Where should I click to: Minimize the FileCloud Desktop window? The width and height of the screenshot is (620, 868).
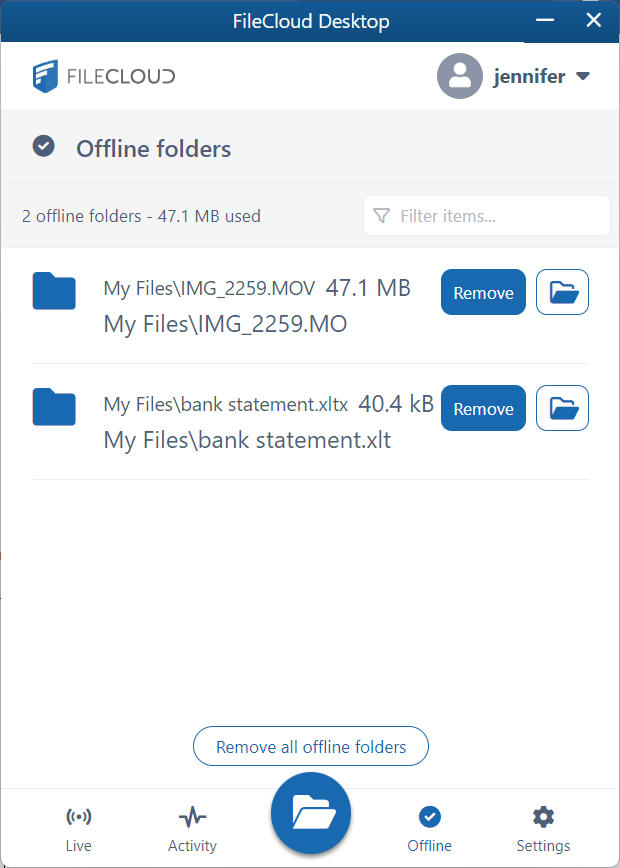(545, 20)
